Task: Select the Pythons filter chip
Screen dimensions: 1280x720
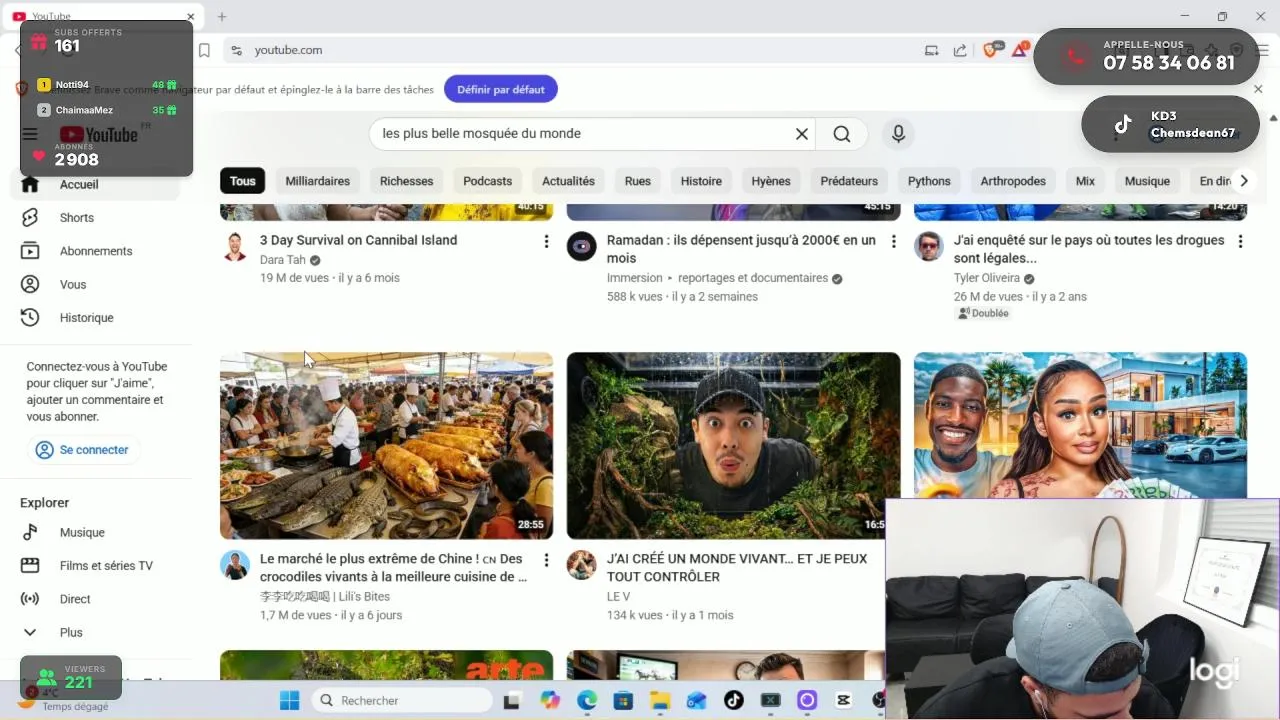Action: pos(929,181)
